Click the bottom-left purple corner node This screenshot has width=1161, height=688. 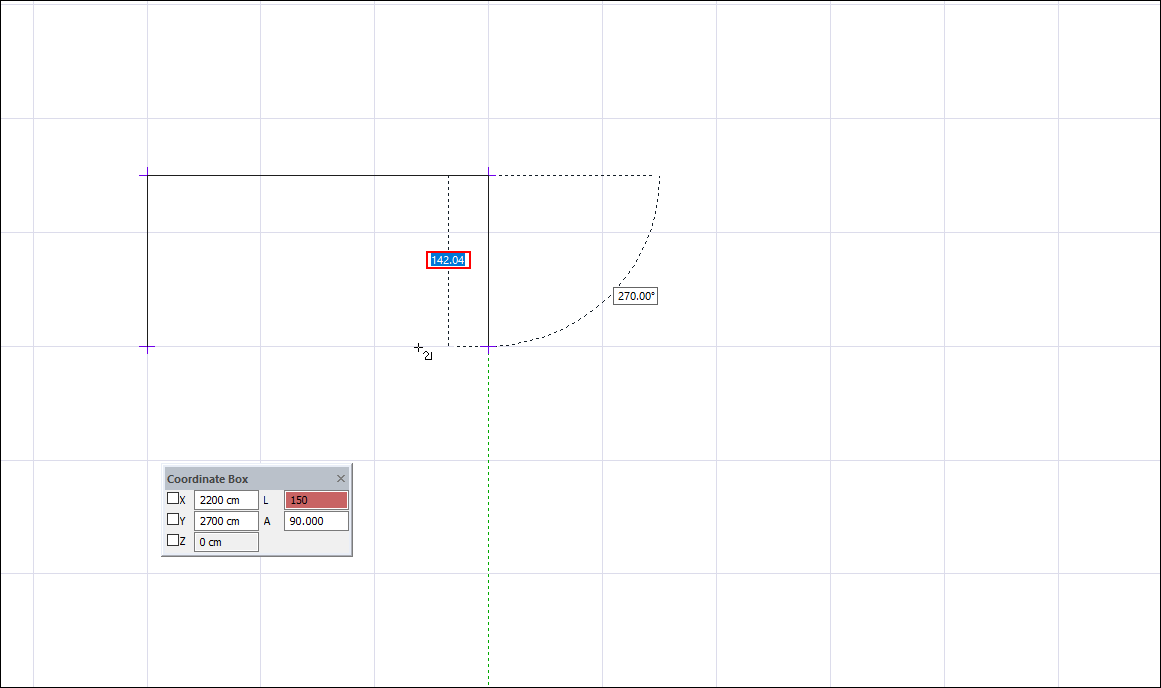147,347
